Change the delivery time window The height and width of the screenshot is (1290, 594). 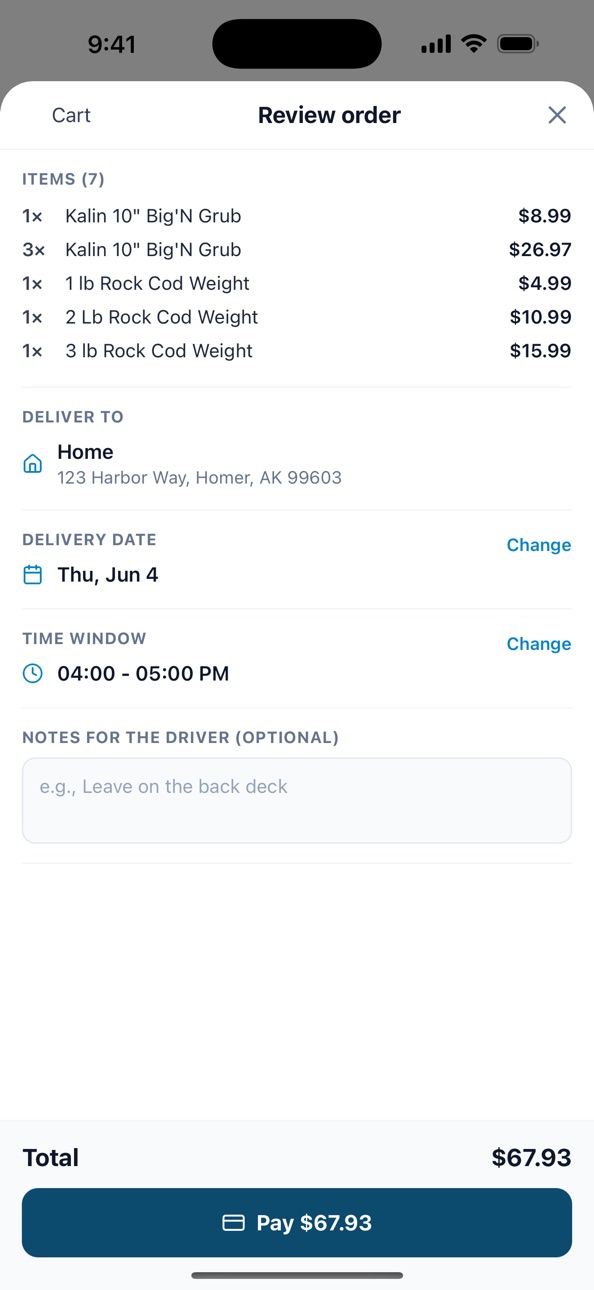click(x=539, y=644)
